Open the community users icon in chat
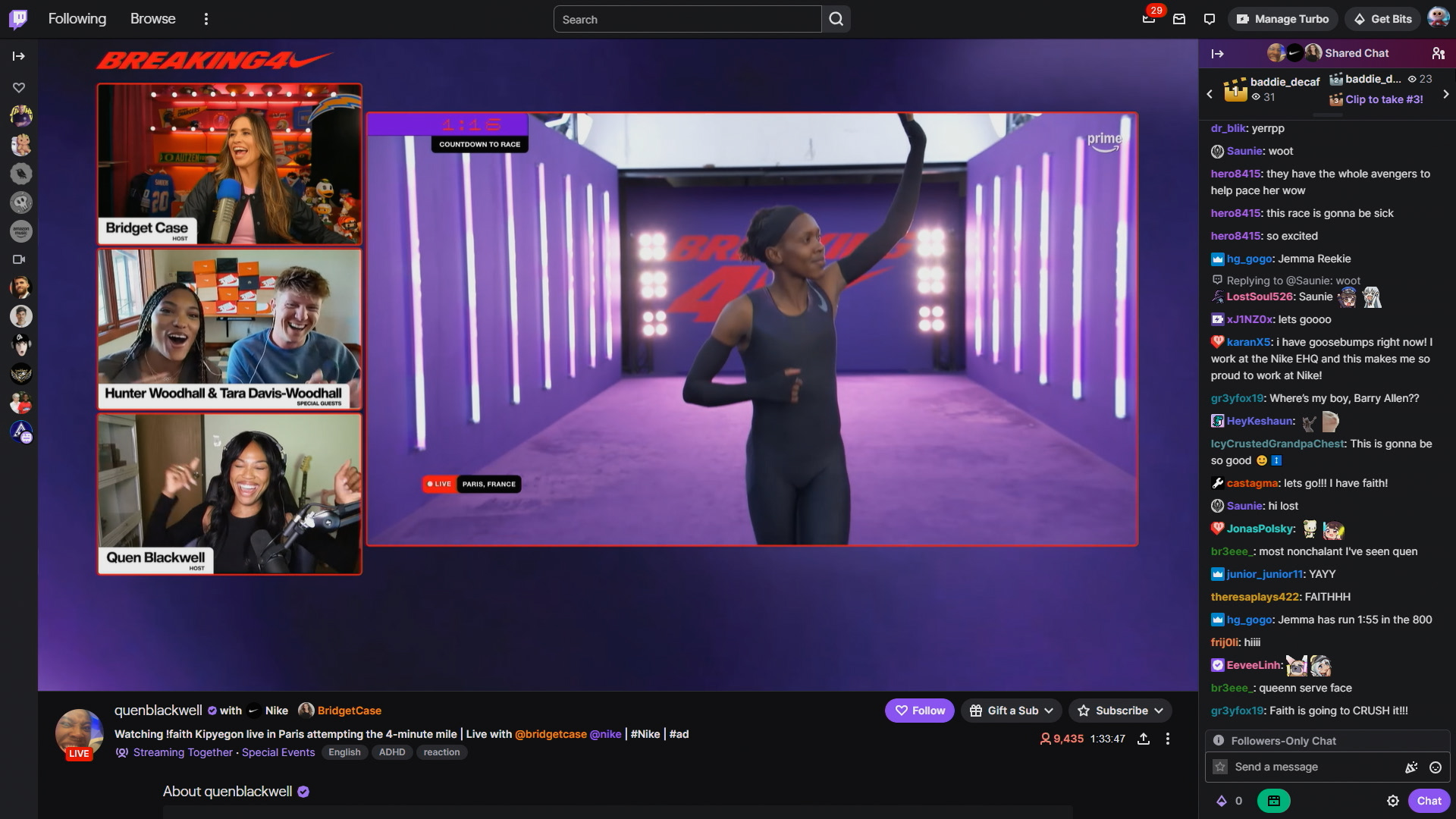Screen dimensions: 1456x819 (x=1438, y=53)
